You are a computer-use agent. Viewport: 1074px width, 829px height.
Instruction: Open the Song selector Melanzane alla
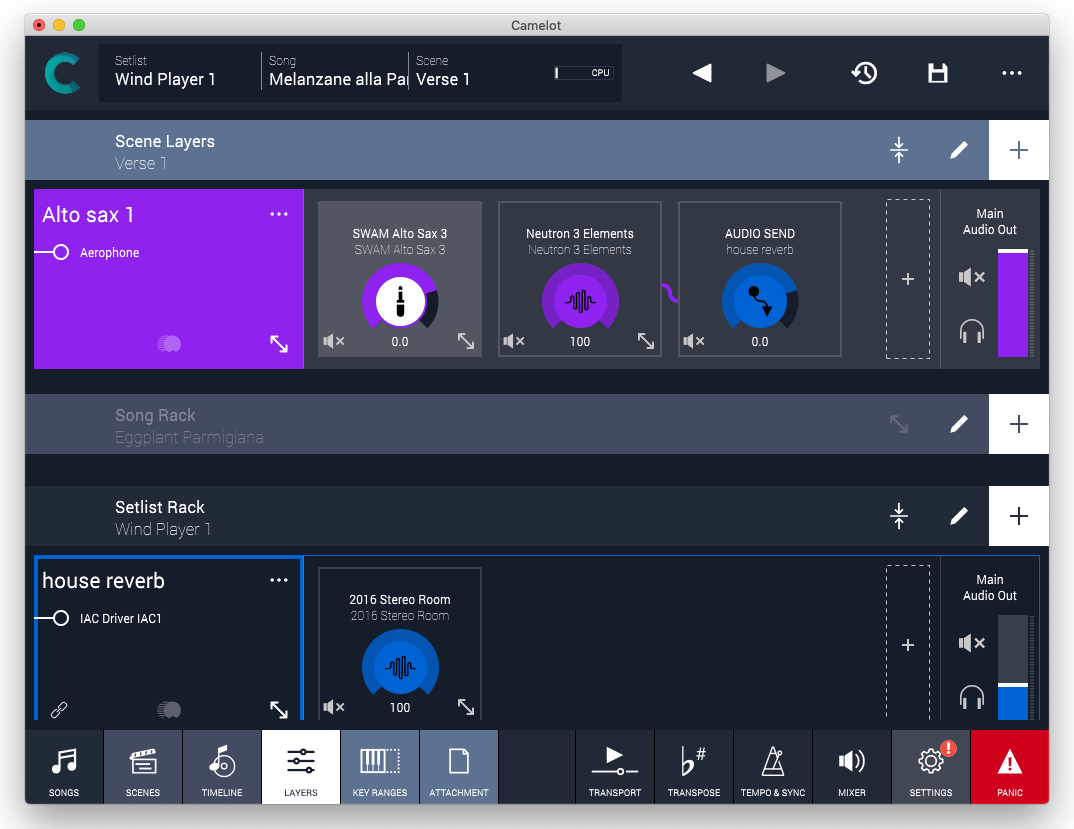(336, 71)
